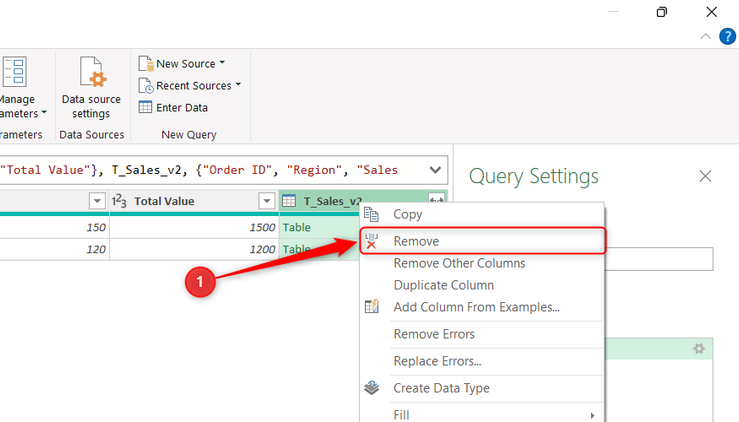Click the T_Sales_v2 table type icon
Image resolution: width=739 pixels, height=422 pixels.
coord(289,201)
